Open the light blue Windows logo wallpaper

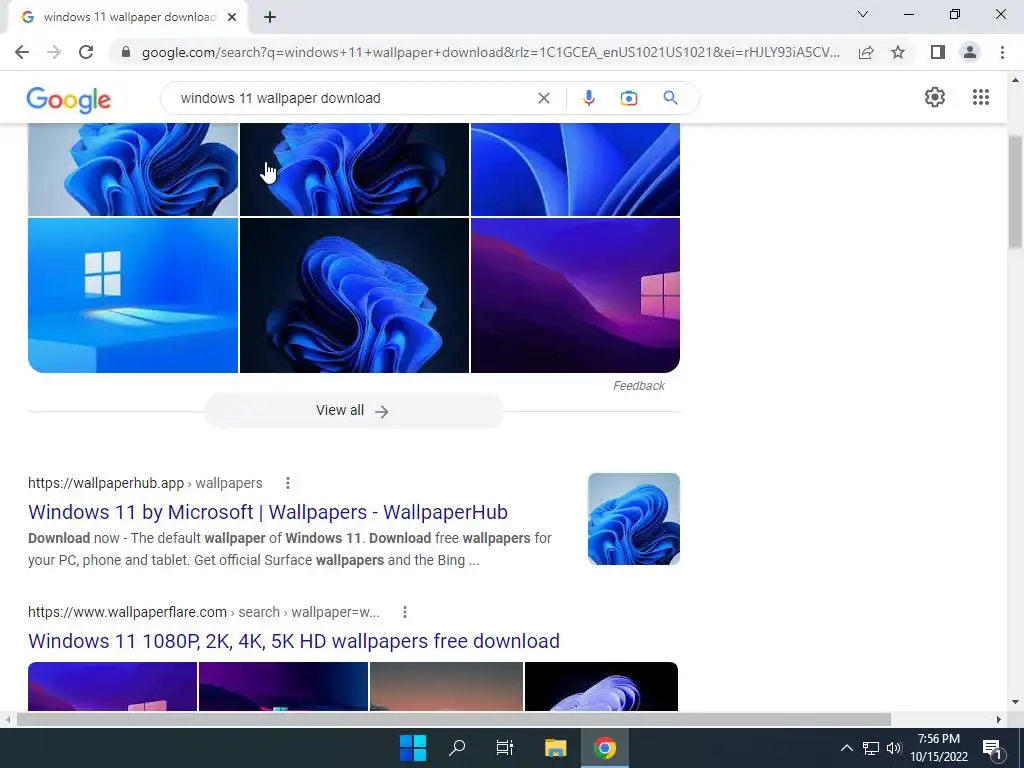[x=133, y=295]
